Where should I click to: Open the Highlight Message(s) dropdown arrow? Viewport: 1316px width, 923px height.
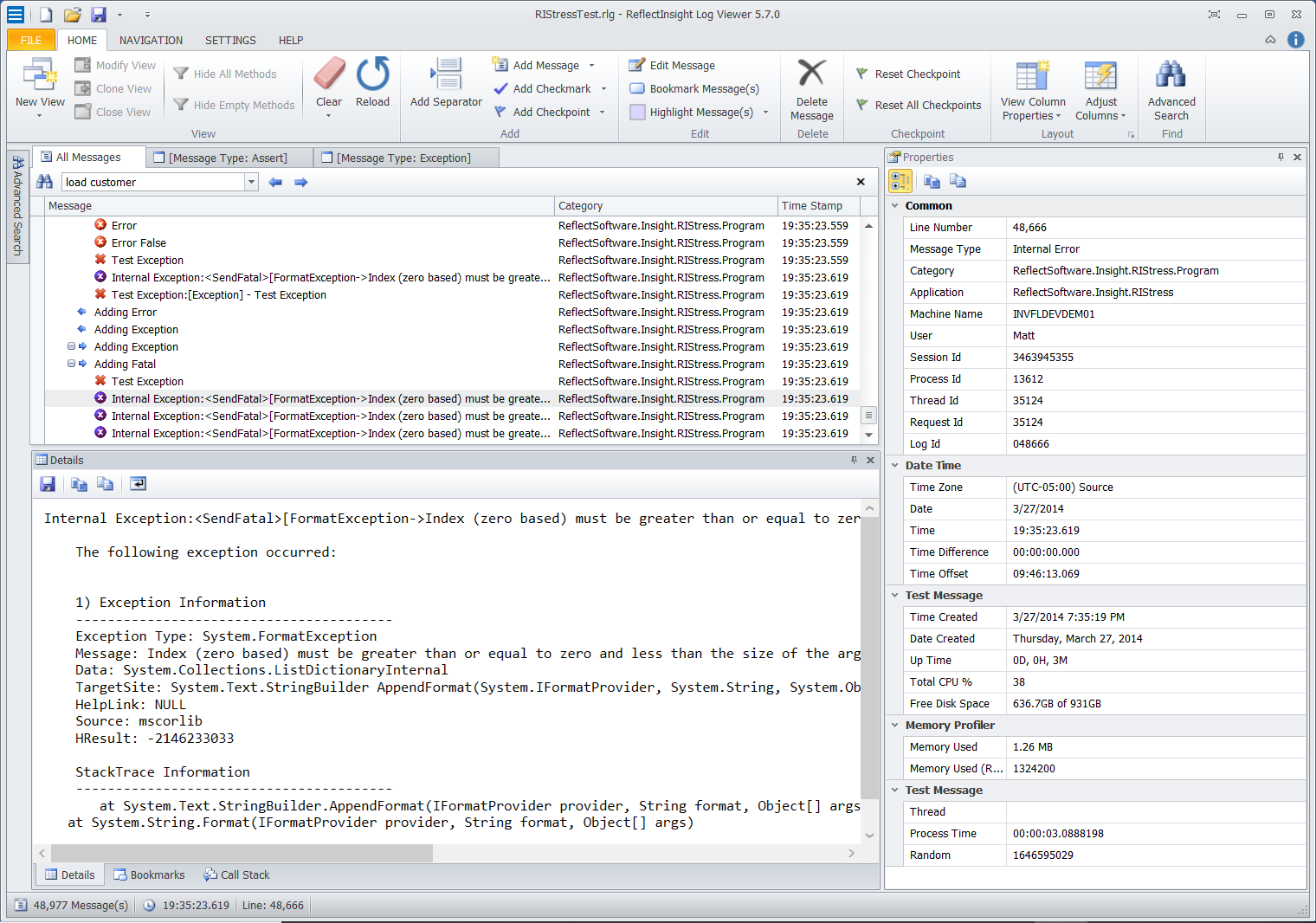click(x=765, y=113)
